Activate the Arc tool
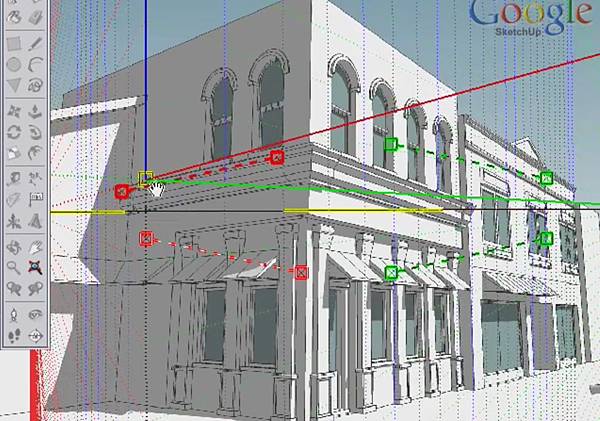This screenshot has height=421, width=600. click(x=35, y=64)
